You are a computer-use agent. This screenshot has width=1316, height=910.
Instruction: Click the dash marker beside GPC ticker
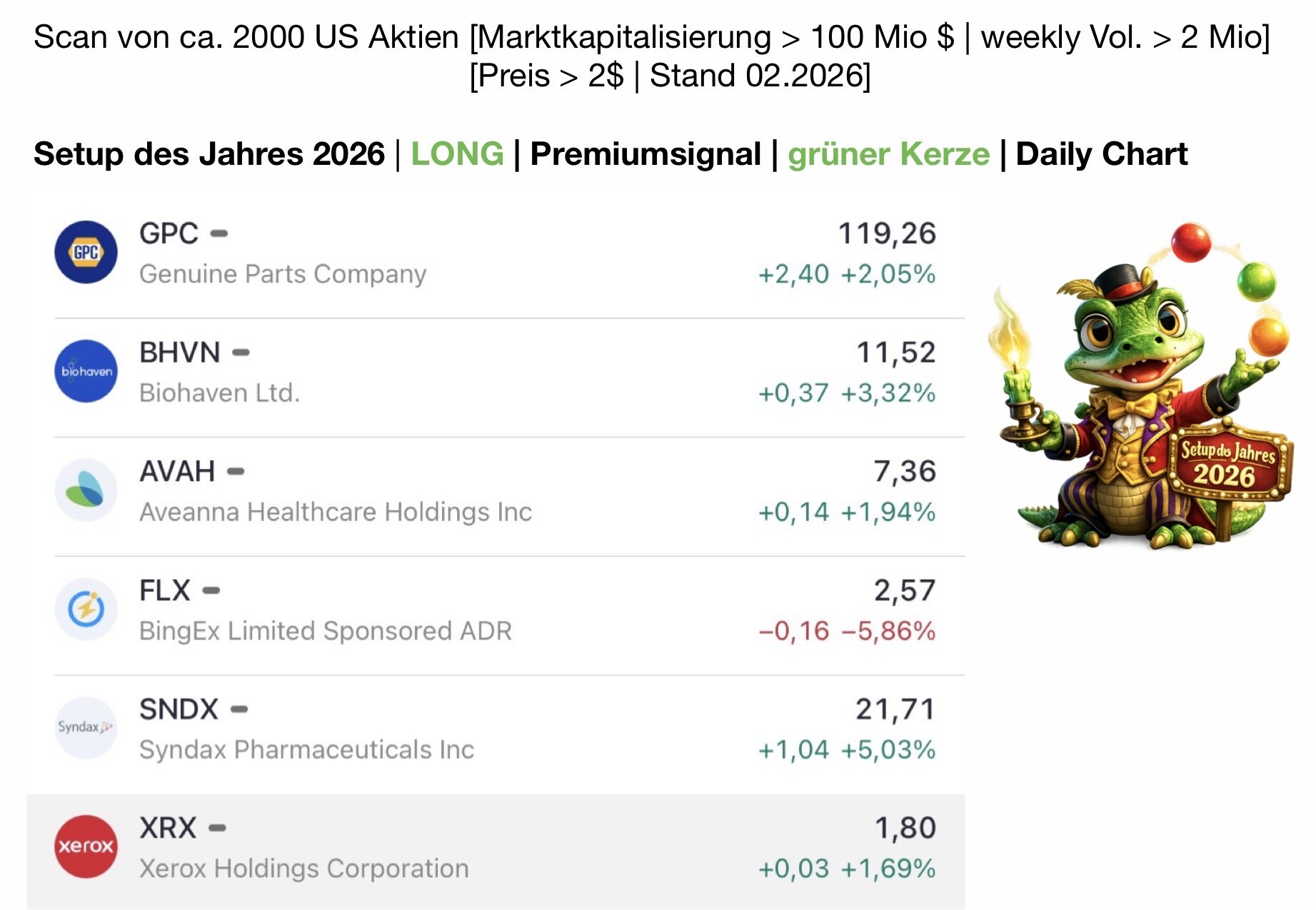click(219, 233)
